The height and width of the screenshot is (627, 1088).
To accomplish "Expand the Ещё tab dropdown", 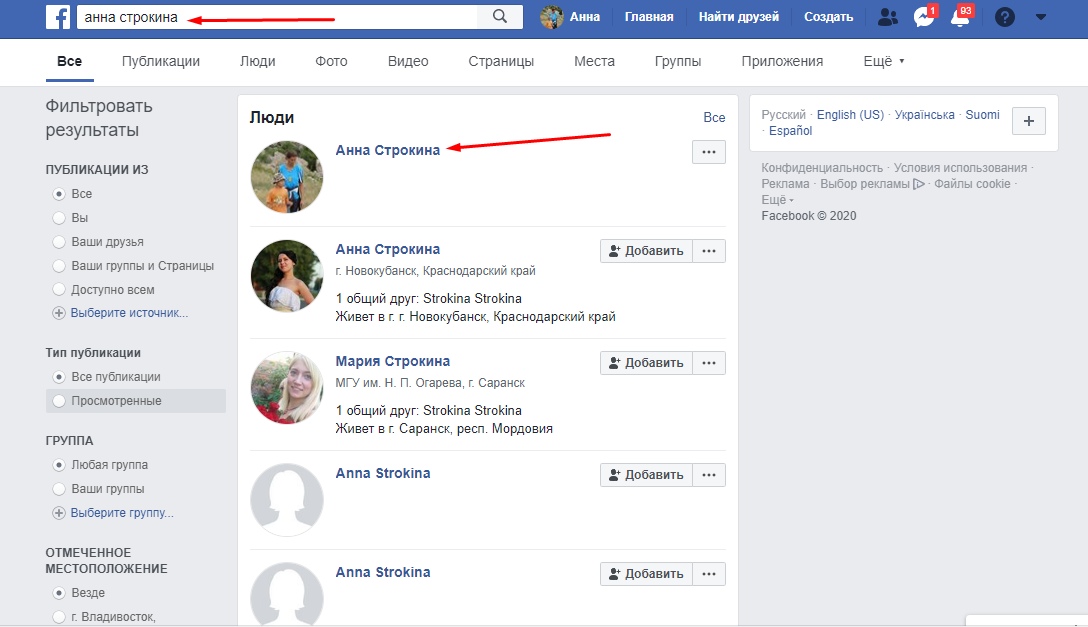I will point(883,61).
